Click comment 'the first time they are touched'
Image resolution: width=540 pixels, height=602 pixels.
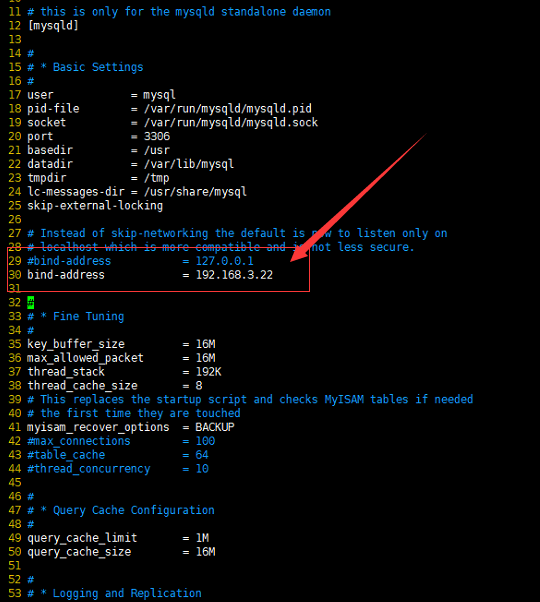[140, 413]
